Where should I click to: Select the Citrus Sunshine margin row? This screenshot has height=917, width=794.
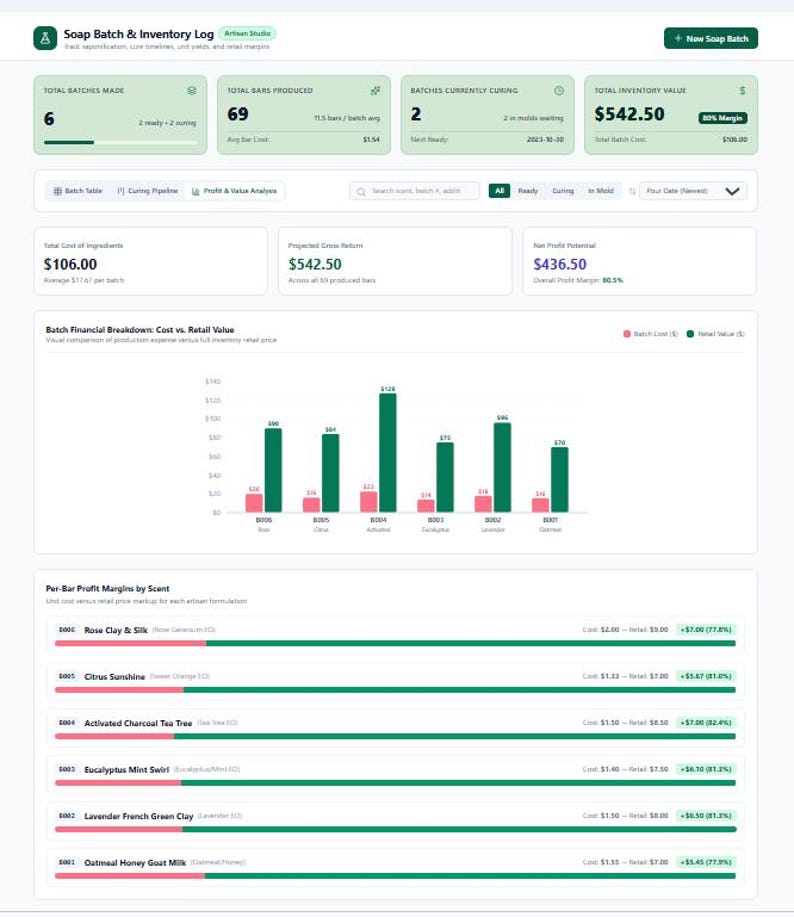pos(395,682)
